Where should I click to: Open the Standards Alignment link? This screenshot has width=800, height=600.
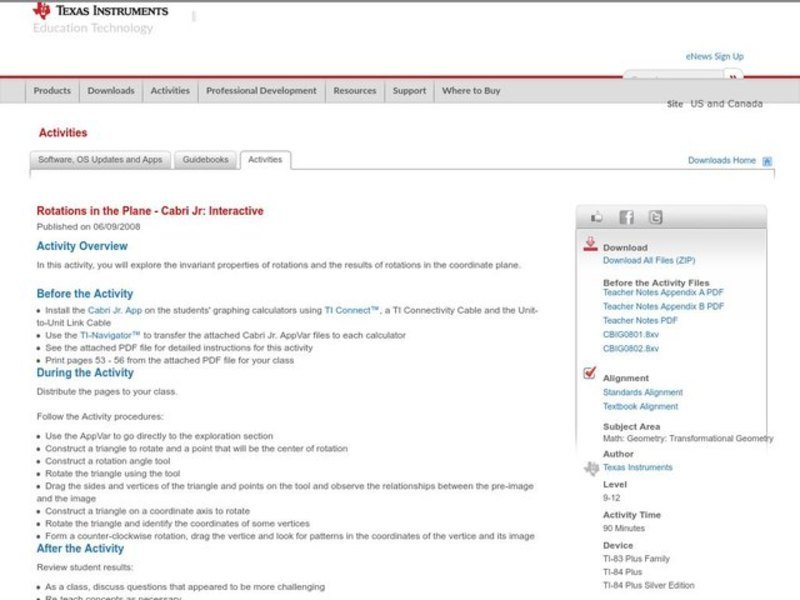pyautogui.click(x=643, y=393)
